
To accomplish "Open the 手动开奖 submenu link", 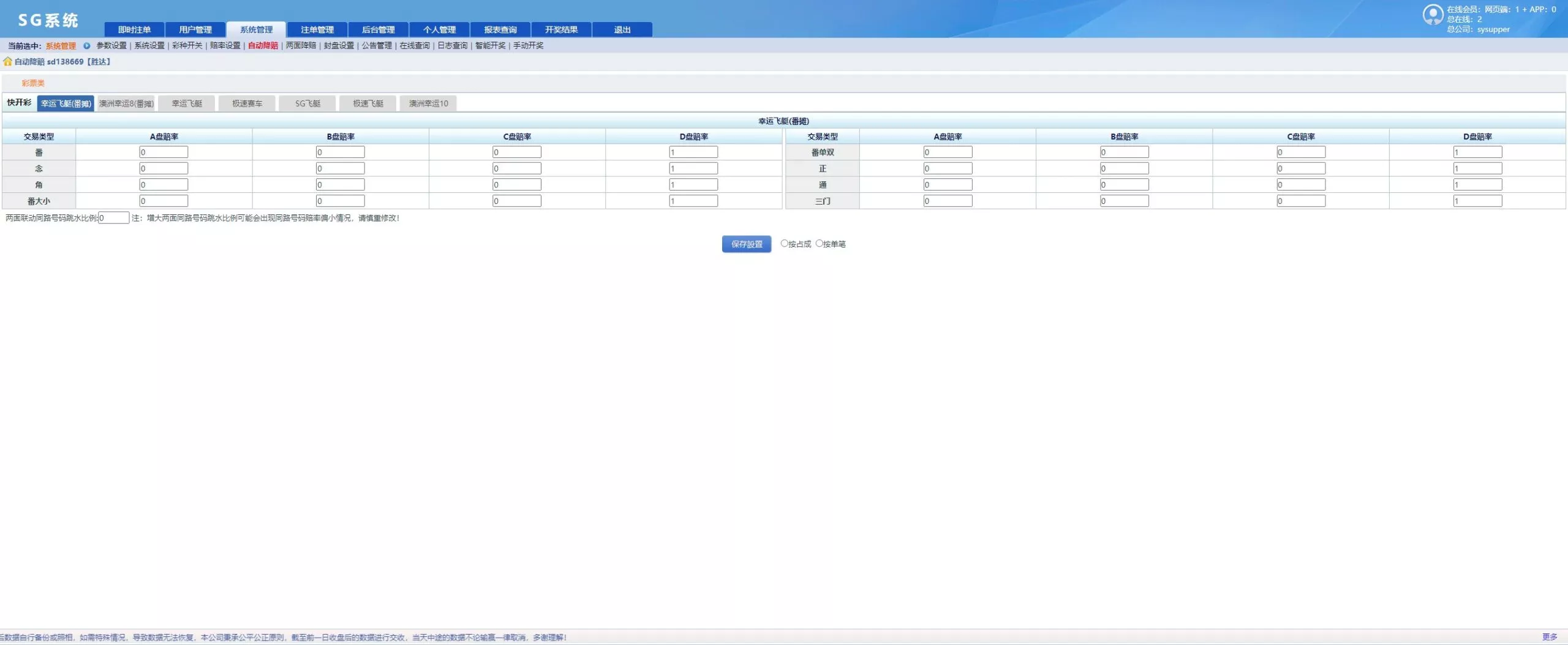I will point(528,45).
